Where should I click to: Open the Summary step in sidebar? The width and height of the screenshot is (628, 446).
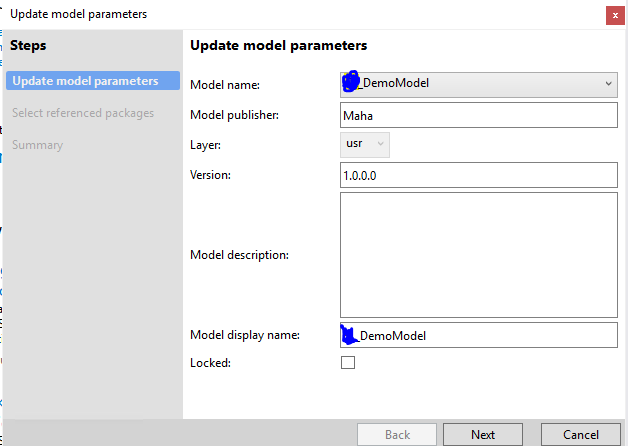37,145
